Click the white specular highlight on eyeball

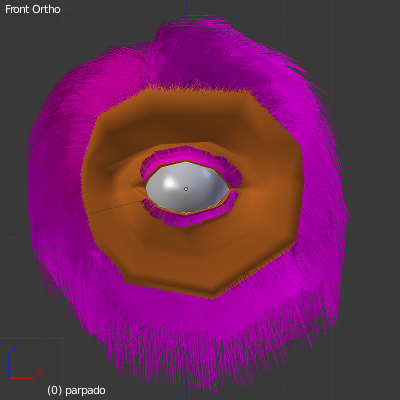[x=170, y=182]
